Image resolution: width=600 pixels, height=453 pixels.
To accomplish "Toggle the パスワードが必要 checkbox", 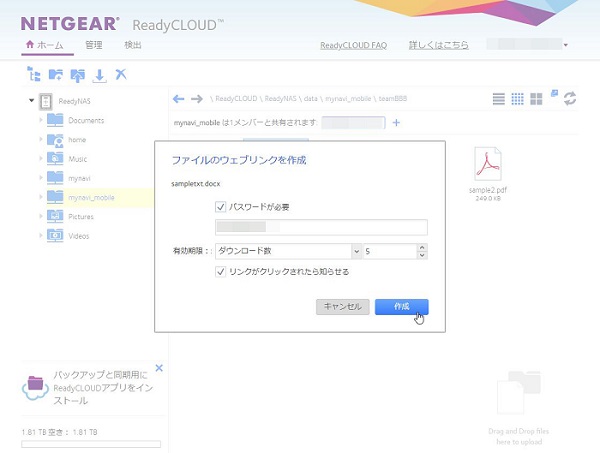I will coord(220,207).
